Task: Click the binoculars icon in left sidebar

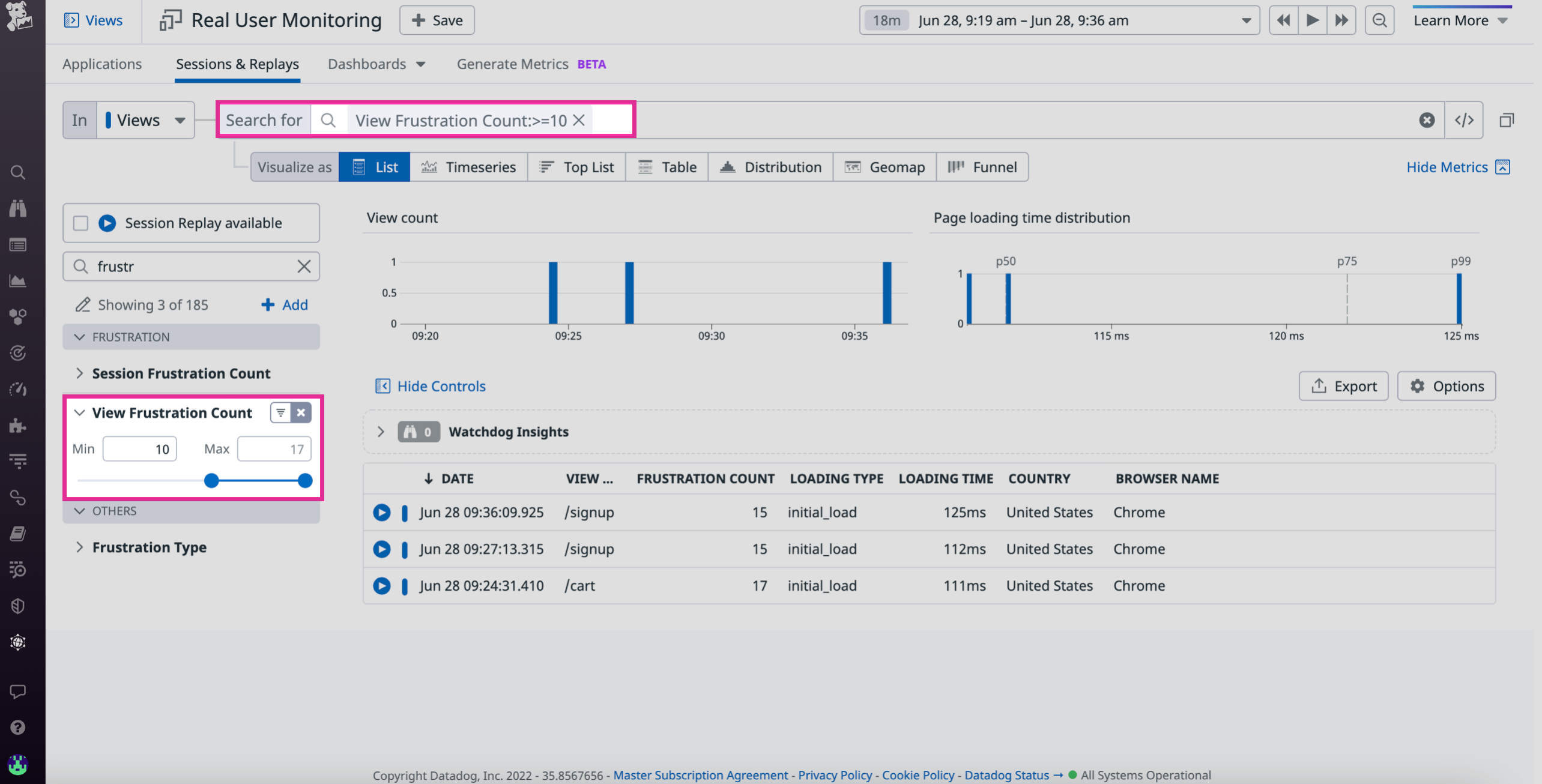Action: point(18,208)
